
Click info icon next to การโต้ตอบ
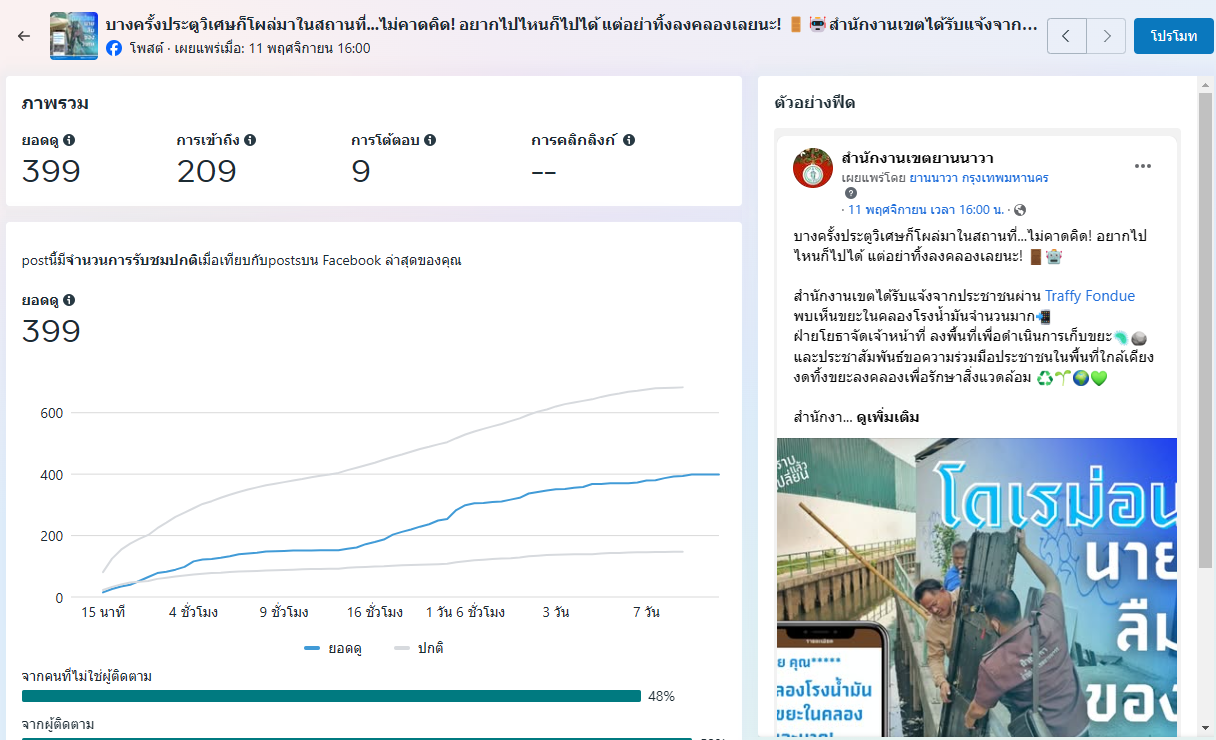point(430,141)
